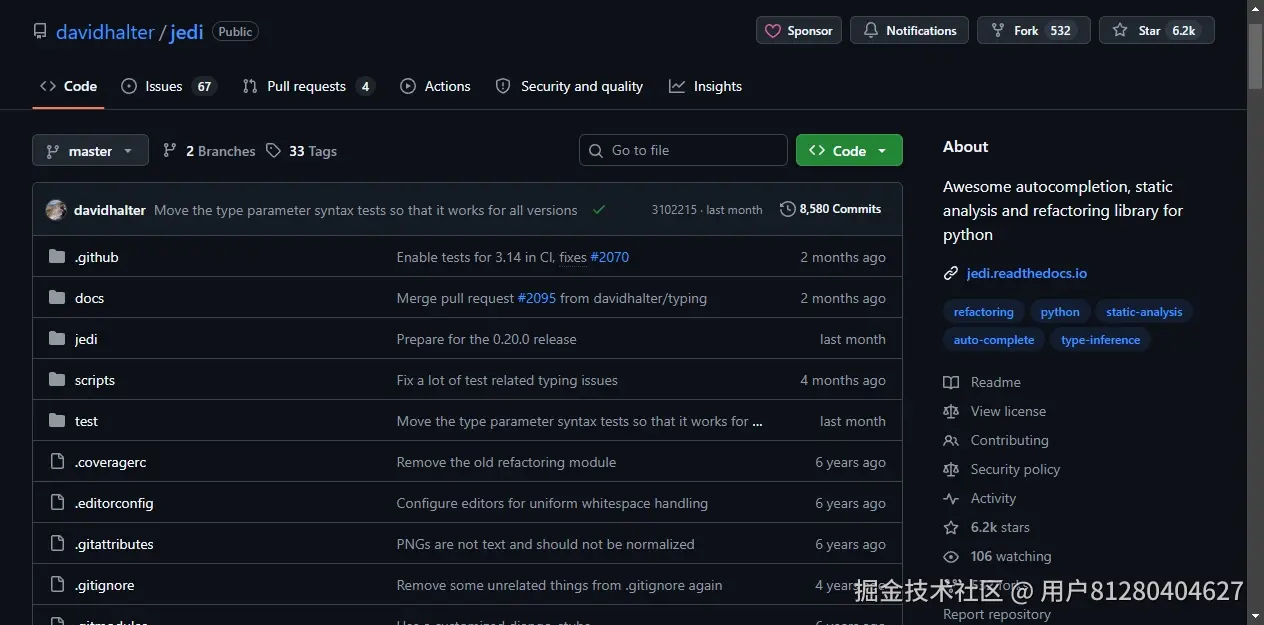Image resolution: width=1264 pixels, height=625 pixels.
Task: Open the test folder
Action: click(86, 421)
